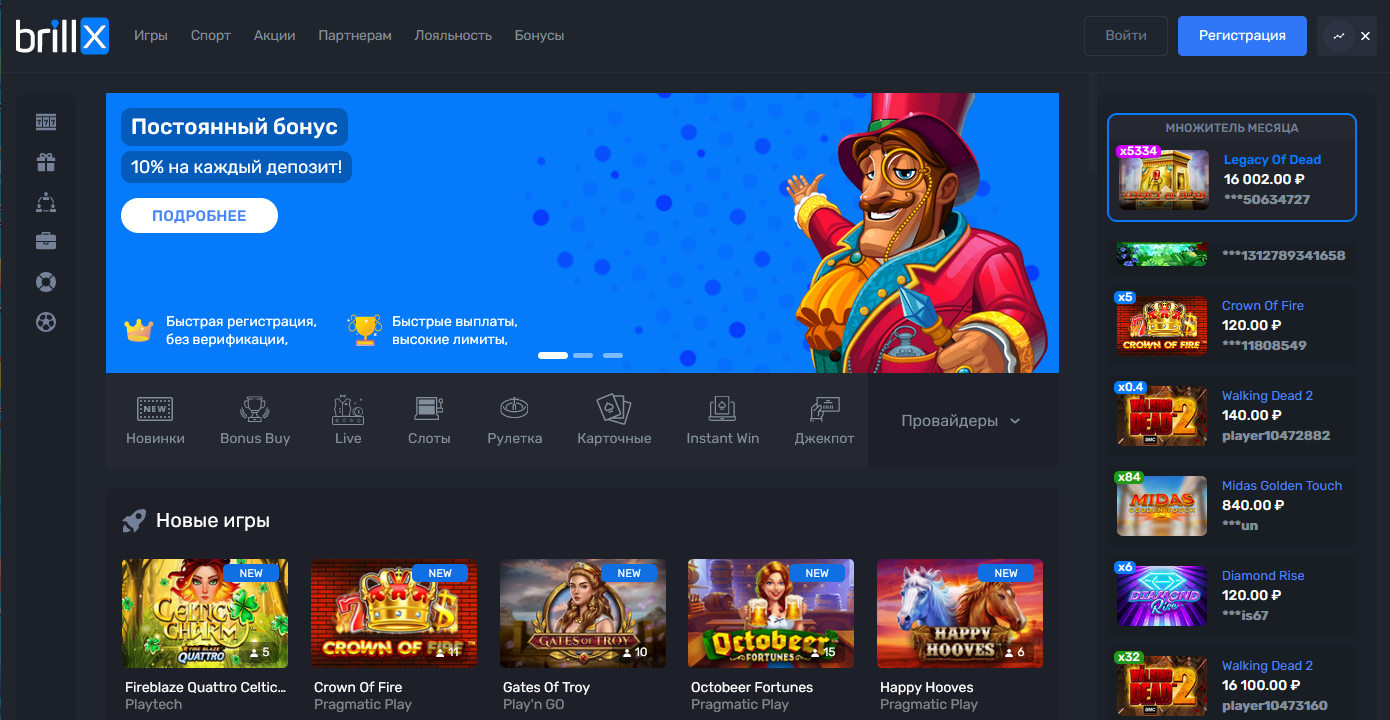Click the ПОДРОБНЕЕ banner button
This screenshot has width=1390, height=720.
click(199, 215)
